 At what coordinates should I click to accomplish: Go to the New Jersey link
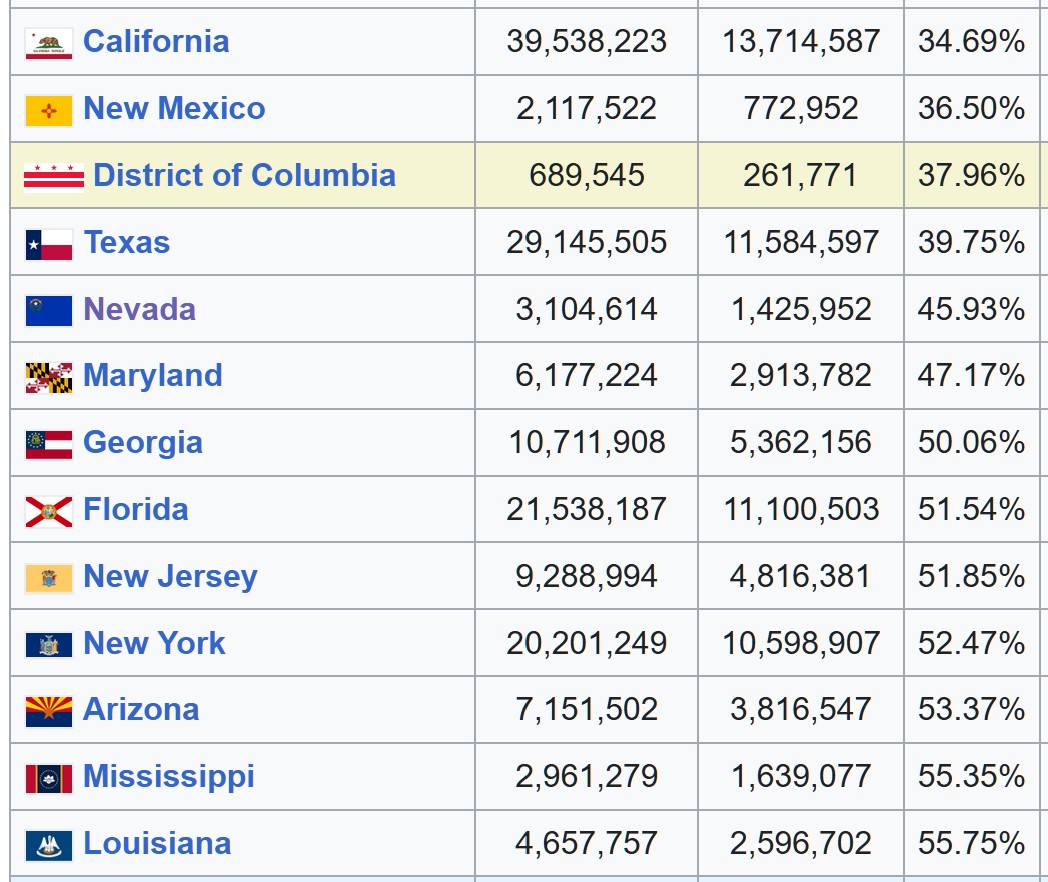[170, 576]
